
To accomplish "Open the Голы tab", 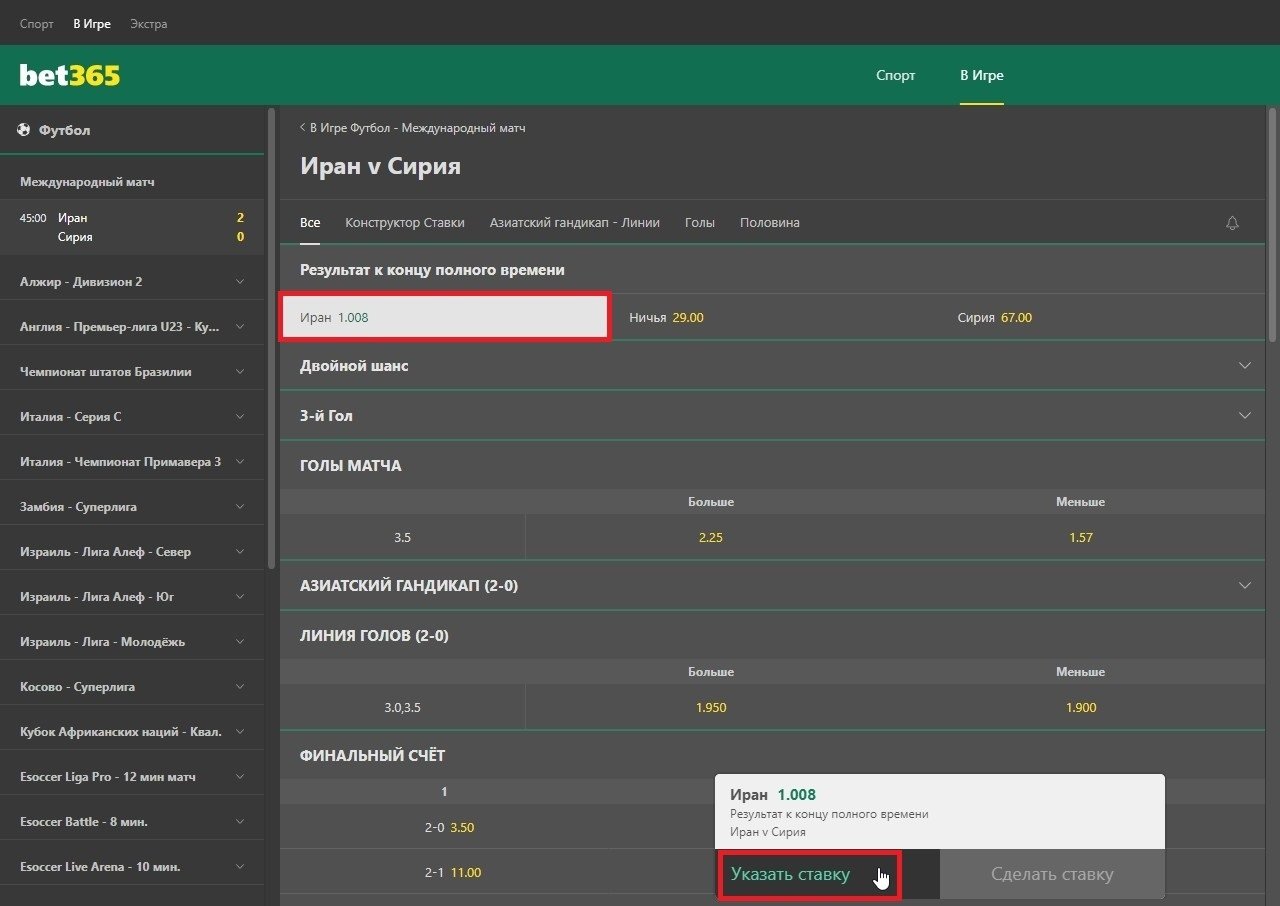I will [x=699, y=223].
